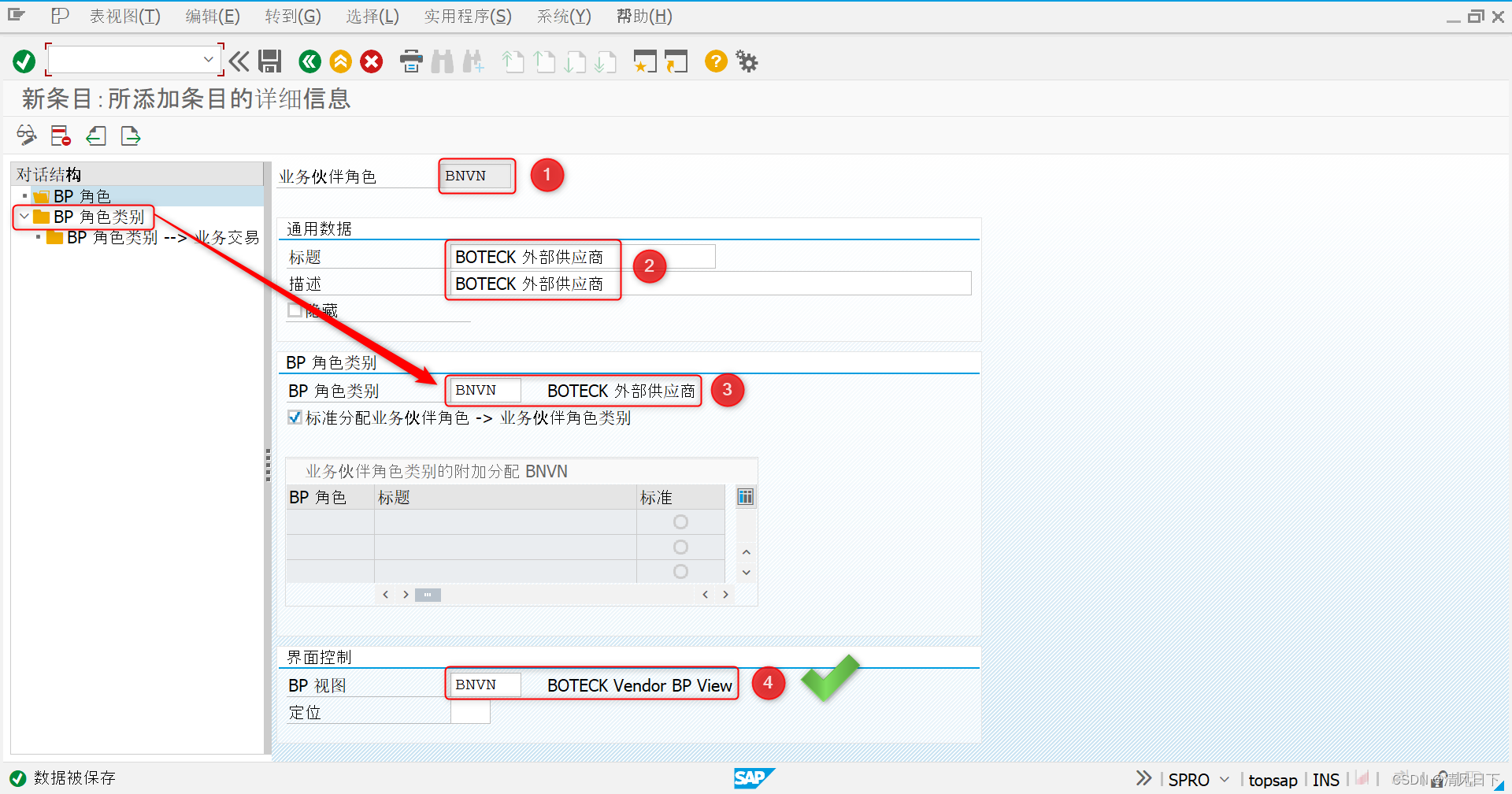1512x794 pixels.
Task: Click the panel splitter drag handle
Action: [x=268, y=465]
